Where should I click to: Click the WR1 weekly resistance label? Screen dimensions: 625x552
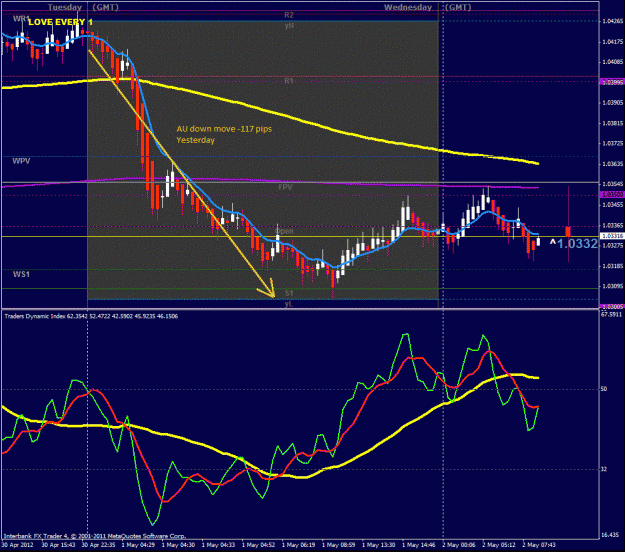tap(21, 19)
